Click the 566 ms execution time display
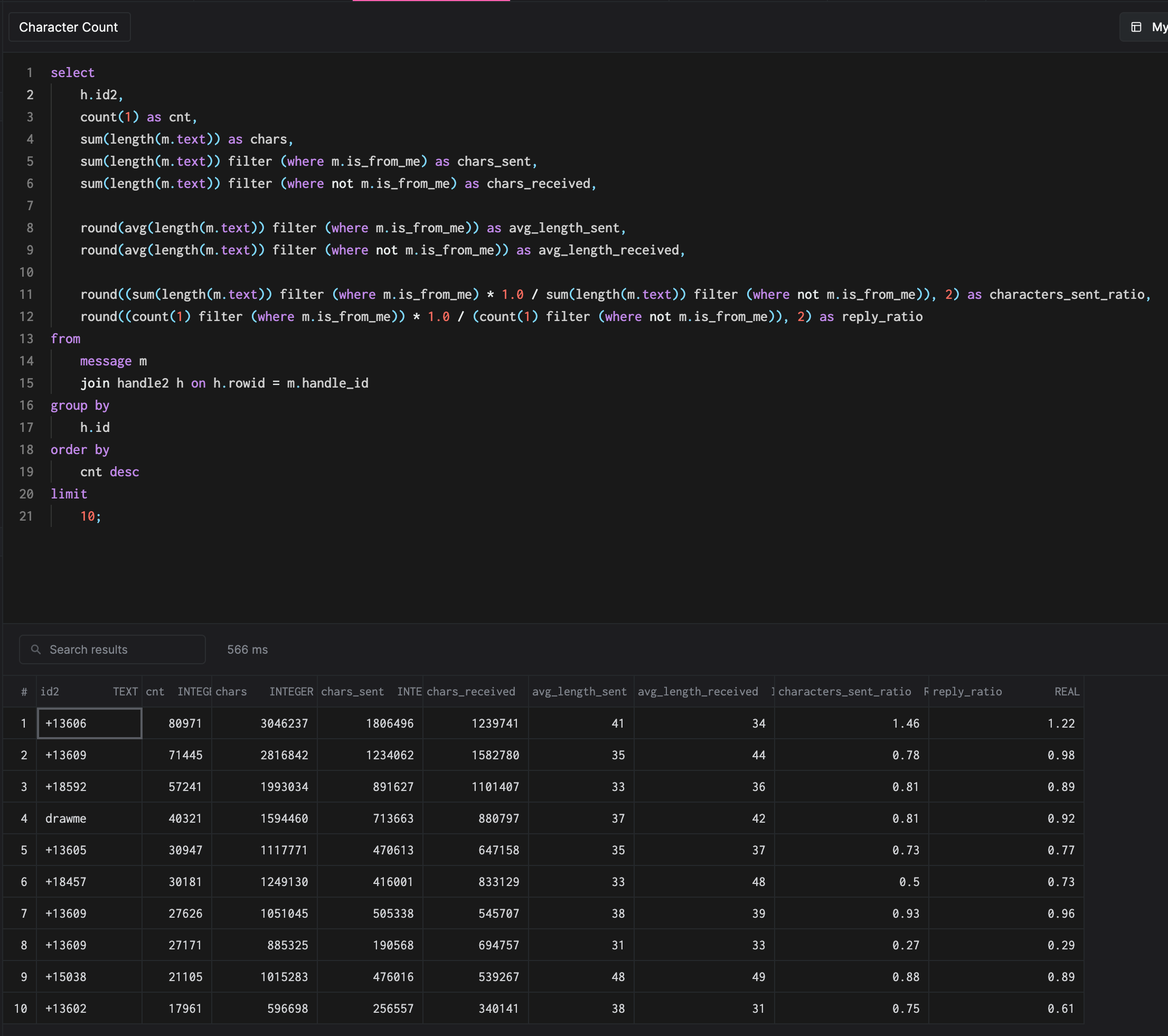 248,649
